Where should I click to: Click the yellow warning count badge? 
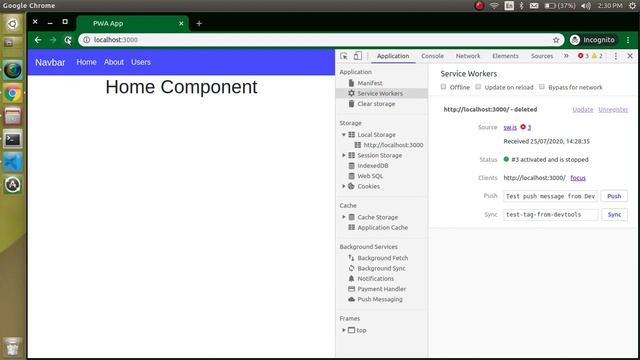[x=597, y=56]
